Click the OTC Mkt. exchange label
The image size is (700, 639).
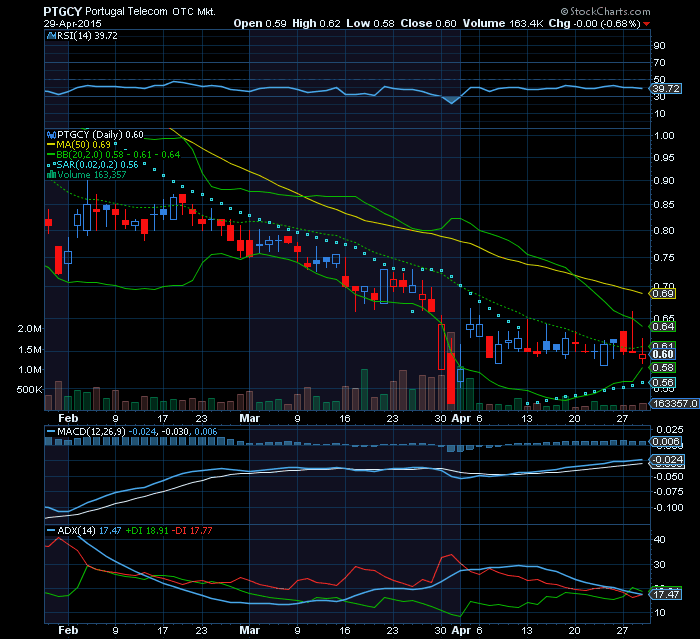[x=194, y=12]
